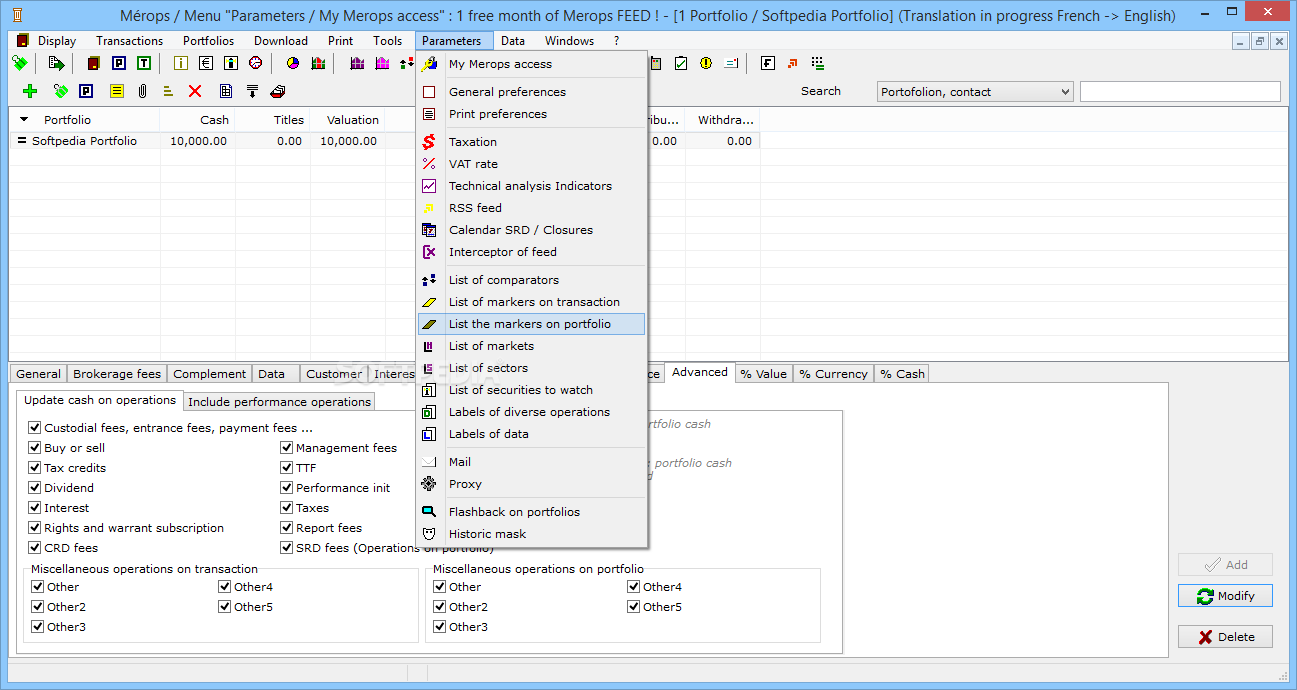Select the Softpedia Portfolio row
Viewport: 1297px width, 690px height.
pos(385,141)
